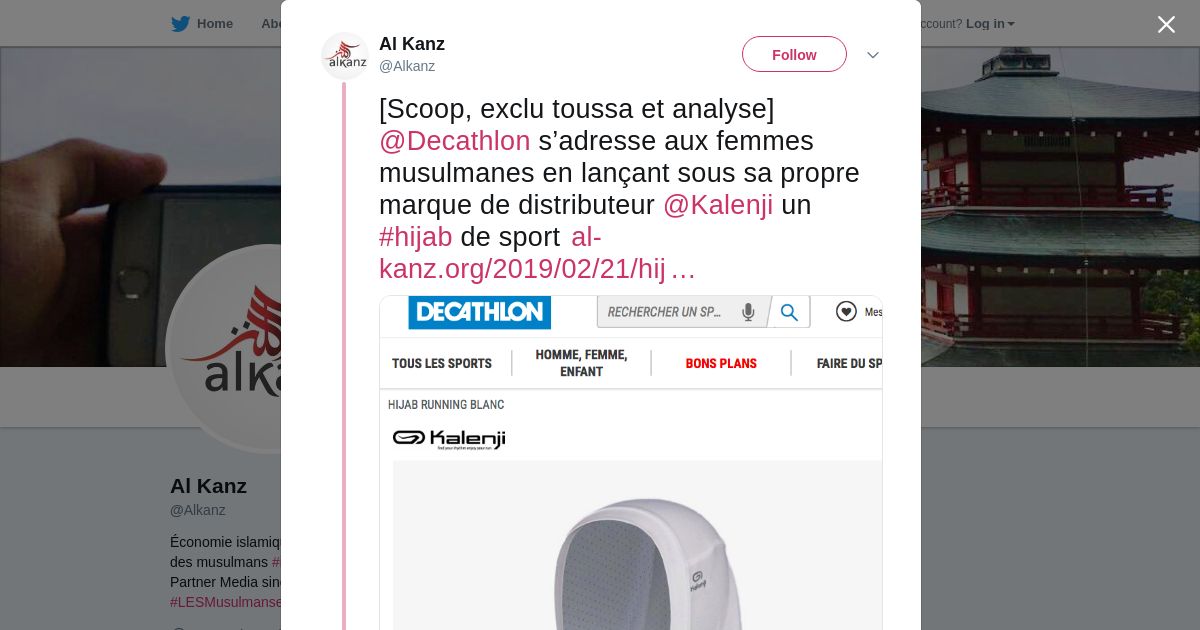The width and height of the screenshot is (1200, 630).
Task: Open the #hijab hashtag
Action: point(416,237)
